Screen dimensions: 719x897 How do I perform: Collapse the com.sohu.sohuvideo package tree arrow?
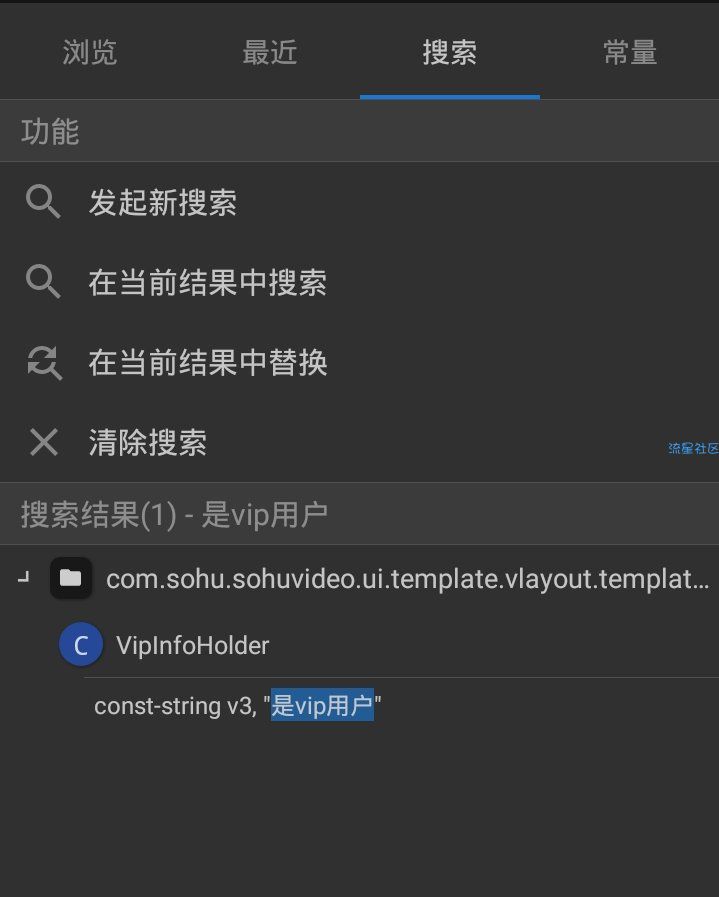click(x=23, y=578)
